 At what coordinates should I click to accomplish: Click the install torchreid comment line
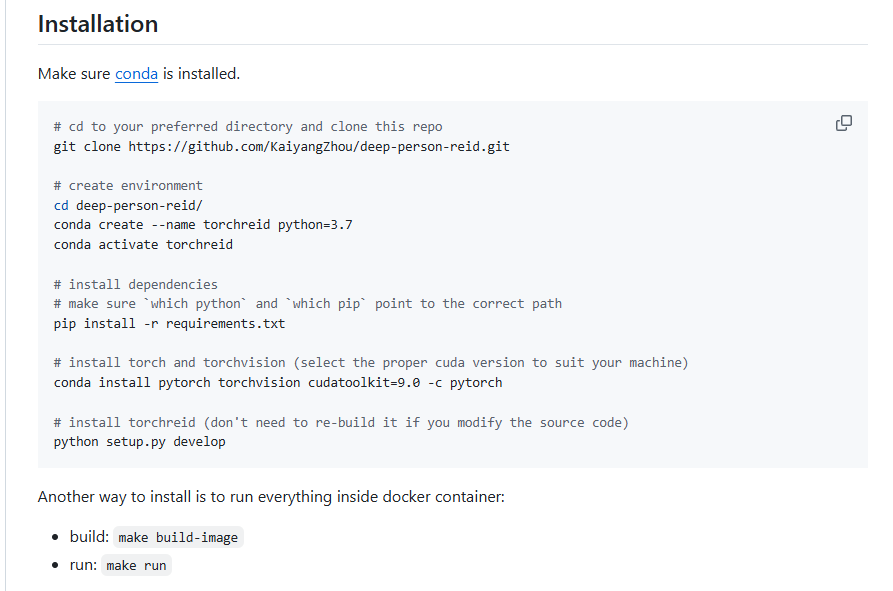point(340,422)
